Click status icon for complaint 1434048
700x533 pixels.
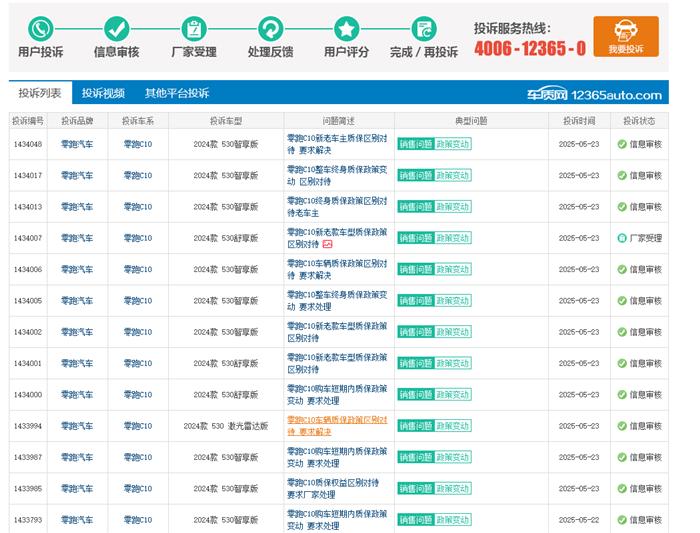coord(622,144)
